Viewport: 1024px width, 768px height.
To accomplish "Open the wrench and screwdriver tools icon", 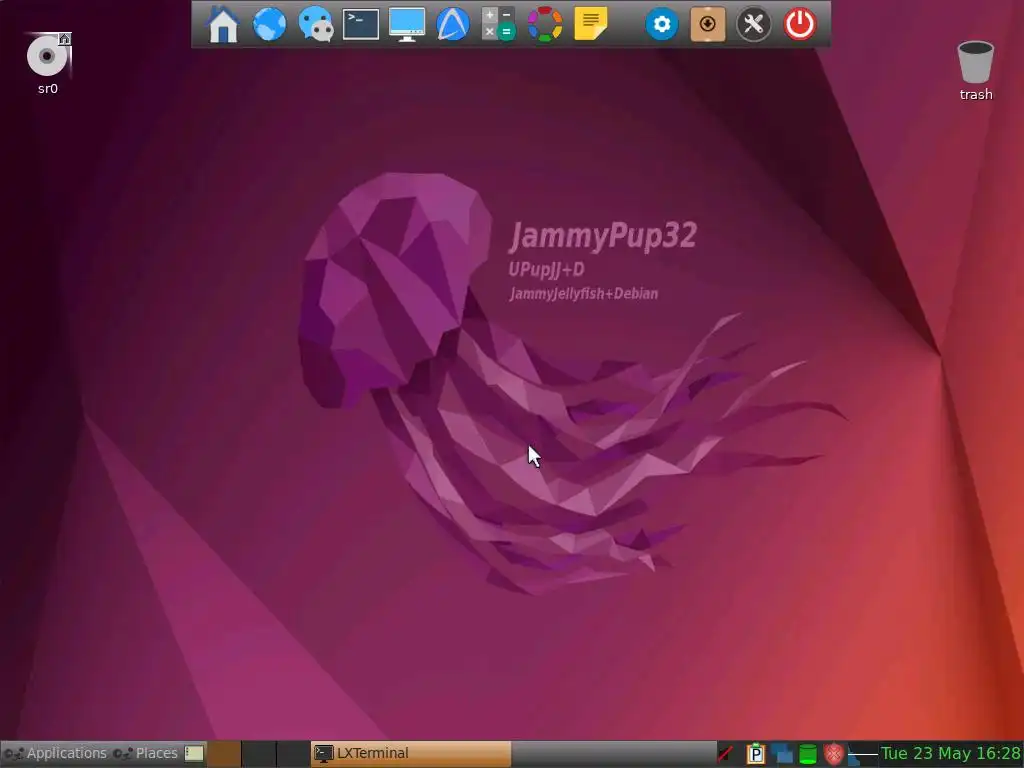I will 754,24.
